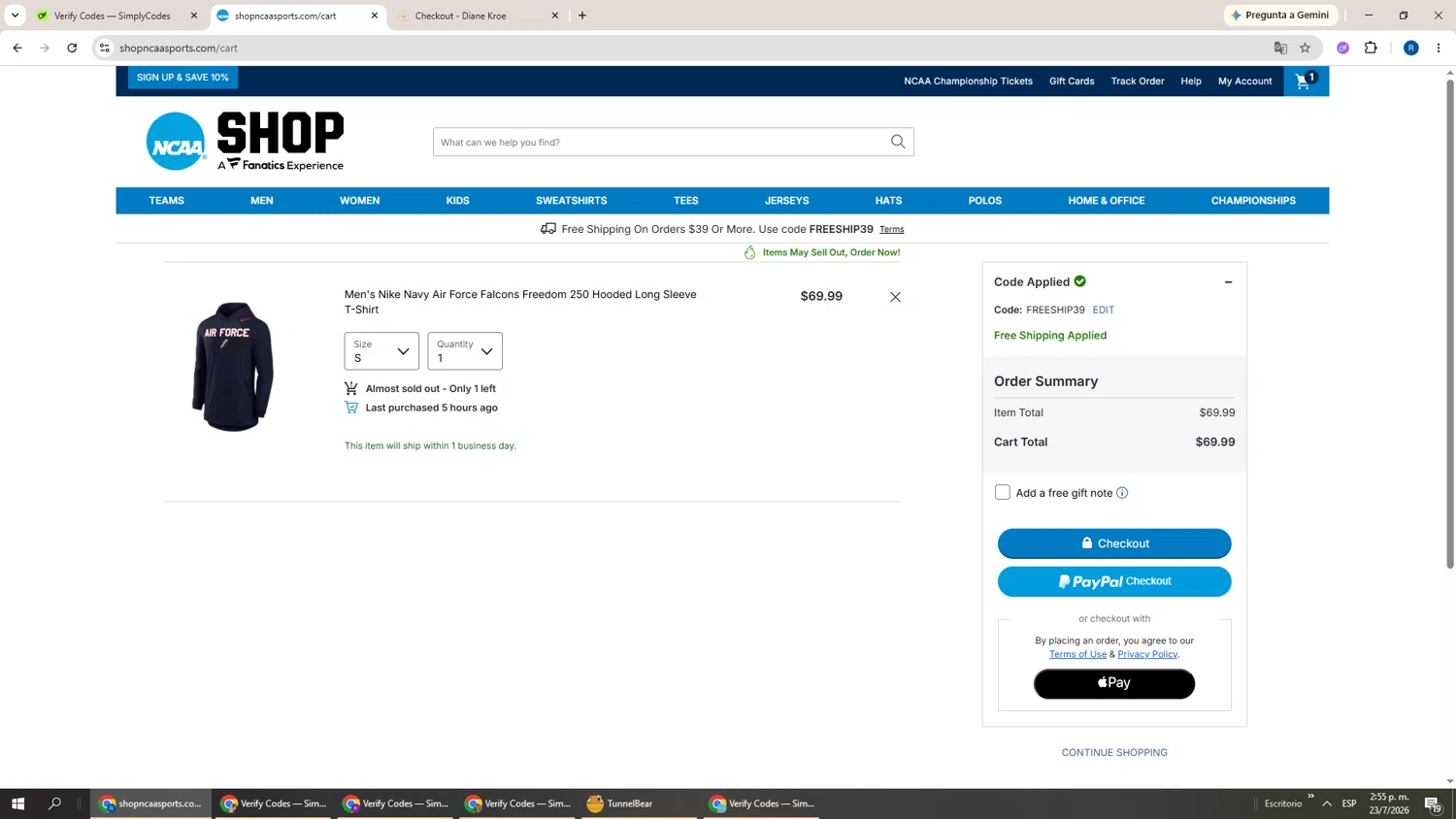This screenshot has height=819, width=1456.
Task: Pay with the Apple Pay button
Action: (x=1114, y=683)
